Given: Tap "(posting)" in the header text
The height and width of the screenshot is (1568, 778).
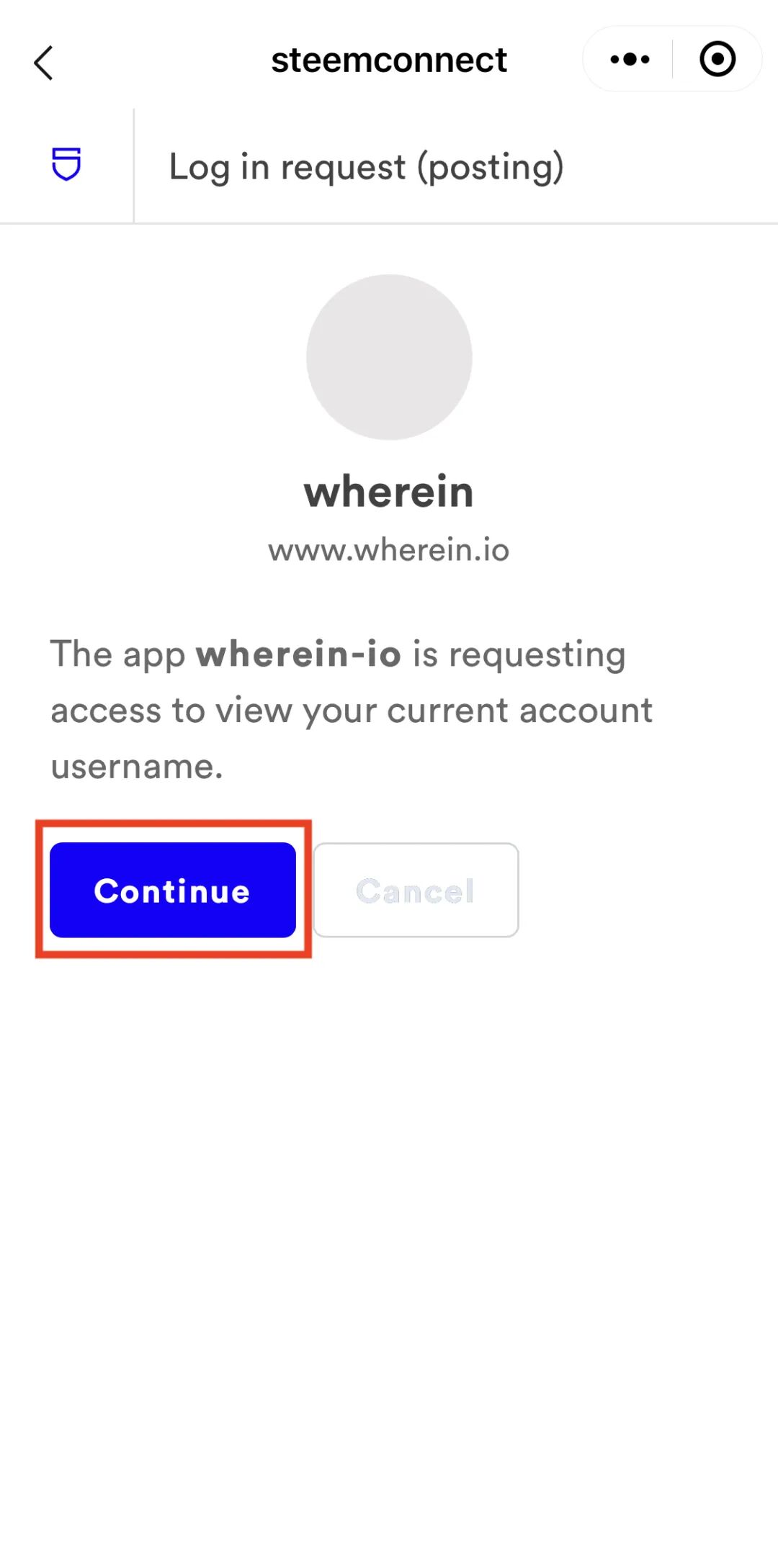Looking at the screenshot, I should point(491,167).
